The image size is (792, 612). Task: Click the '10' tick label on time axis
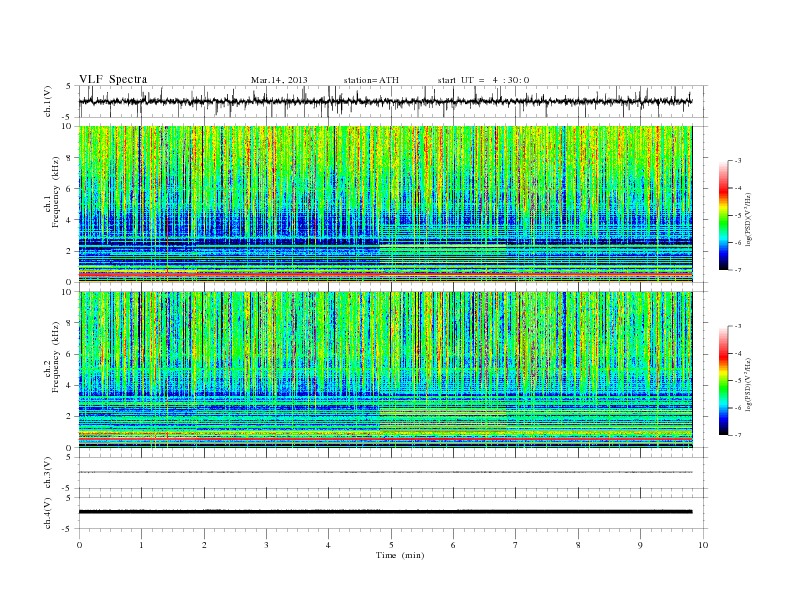(x=703, y=545)
